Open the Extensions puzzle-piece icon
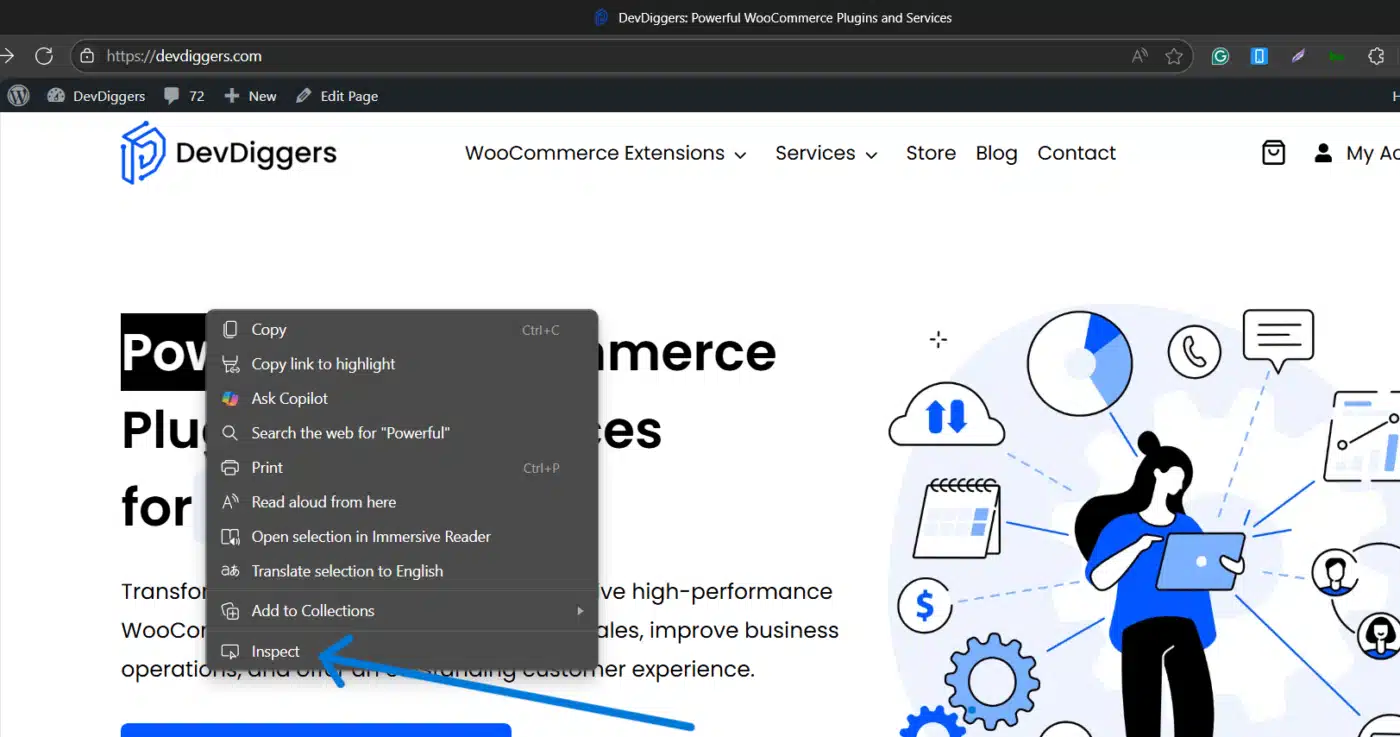The height and width of the screenshot is (737, 1400). pyautogui.click(x=1377, y=56)
